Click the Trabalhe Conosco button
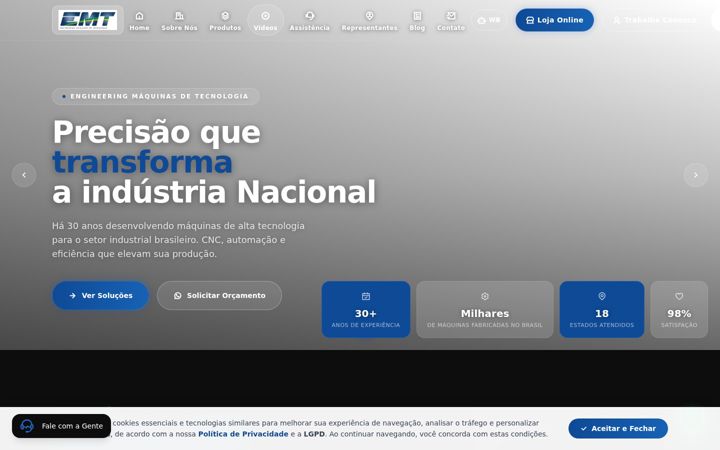 click(656, 20)
